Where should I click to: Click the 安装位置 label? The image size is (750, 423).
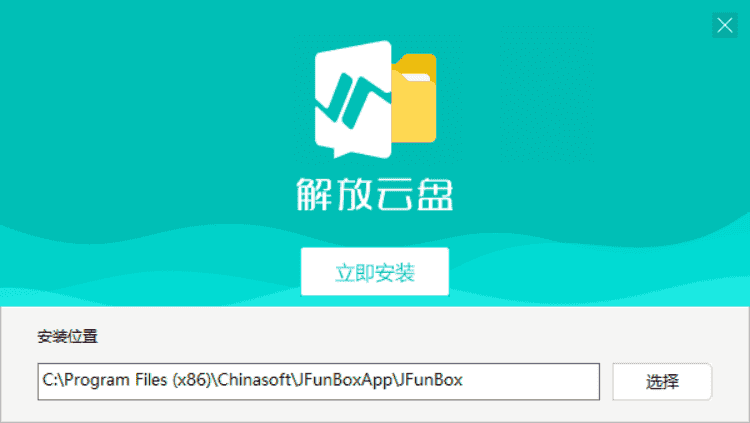click(67, 336)
